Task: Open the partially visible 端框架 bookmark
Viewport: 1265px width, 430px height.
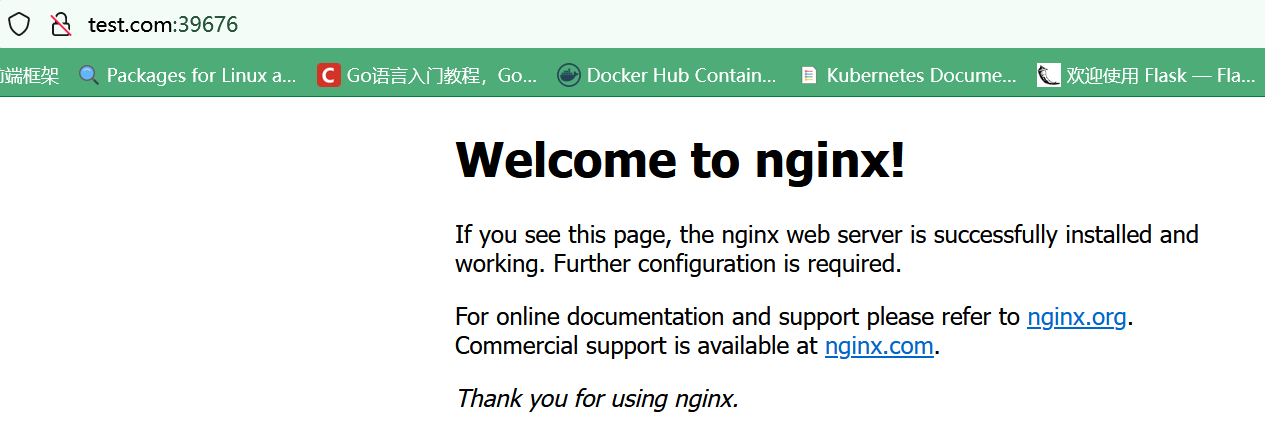Action: click(29, 75)
